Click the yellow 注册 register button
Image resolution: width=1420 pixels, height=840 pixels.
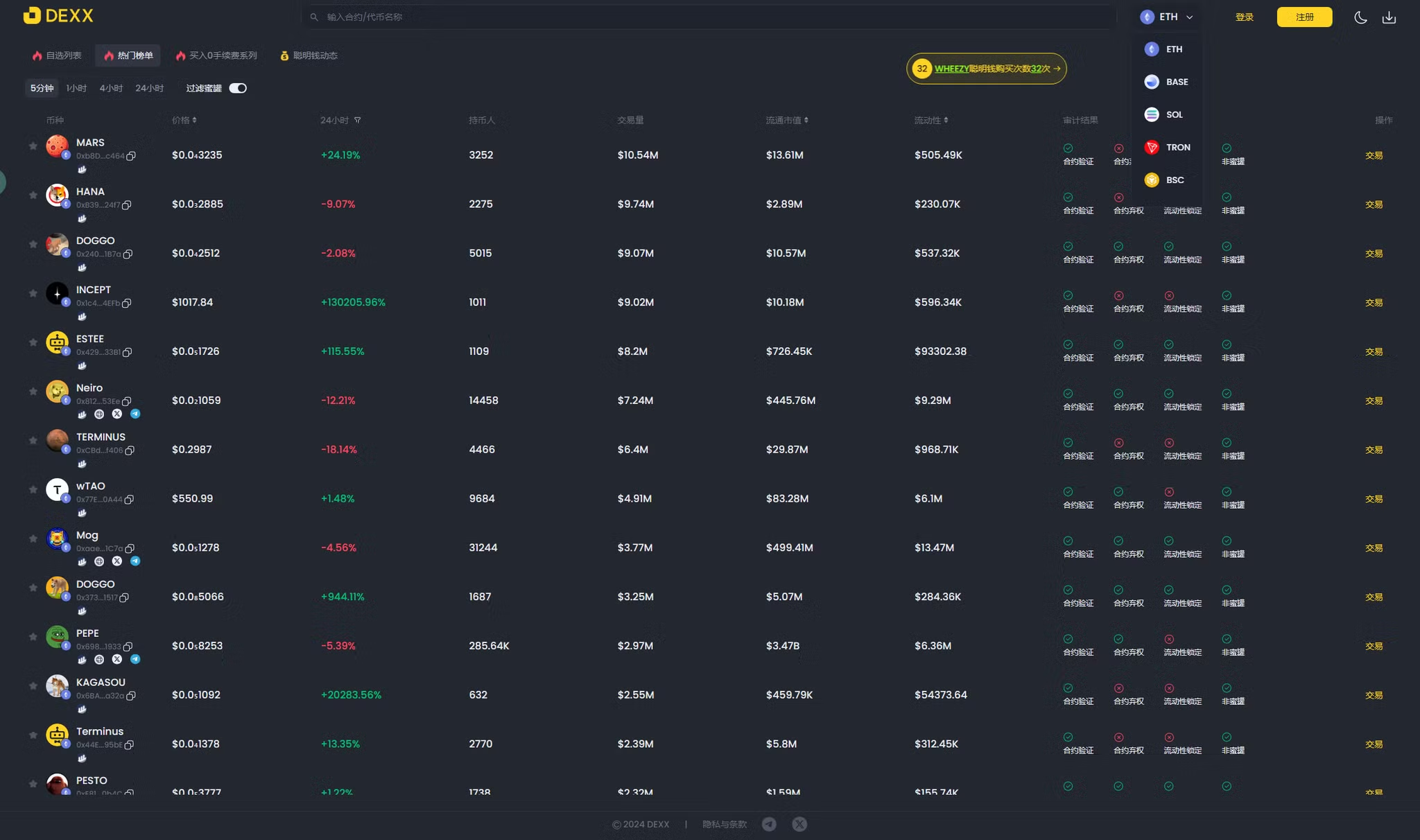pyautogui.click(x=1304, y=17)
